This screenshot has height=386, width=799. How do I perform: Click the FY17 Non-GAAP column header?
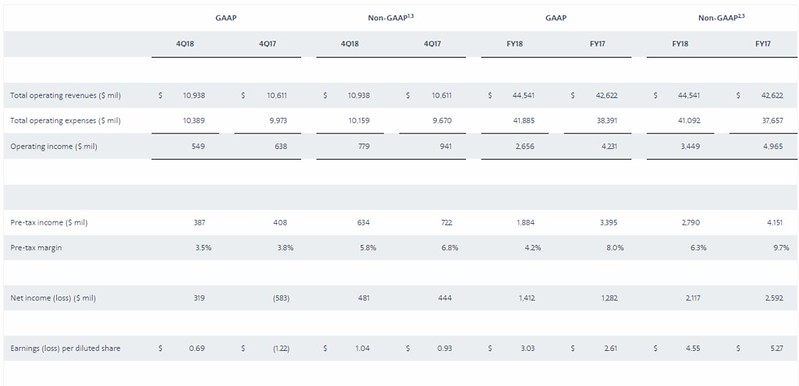point(762,44)
